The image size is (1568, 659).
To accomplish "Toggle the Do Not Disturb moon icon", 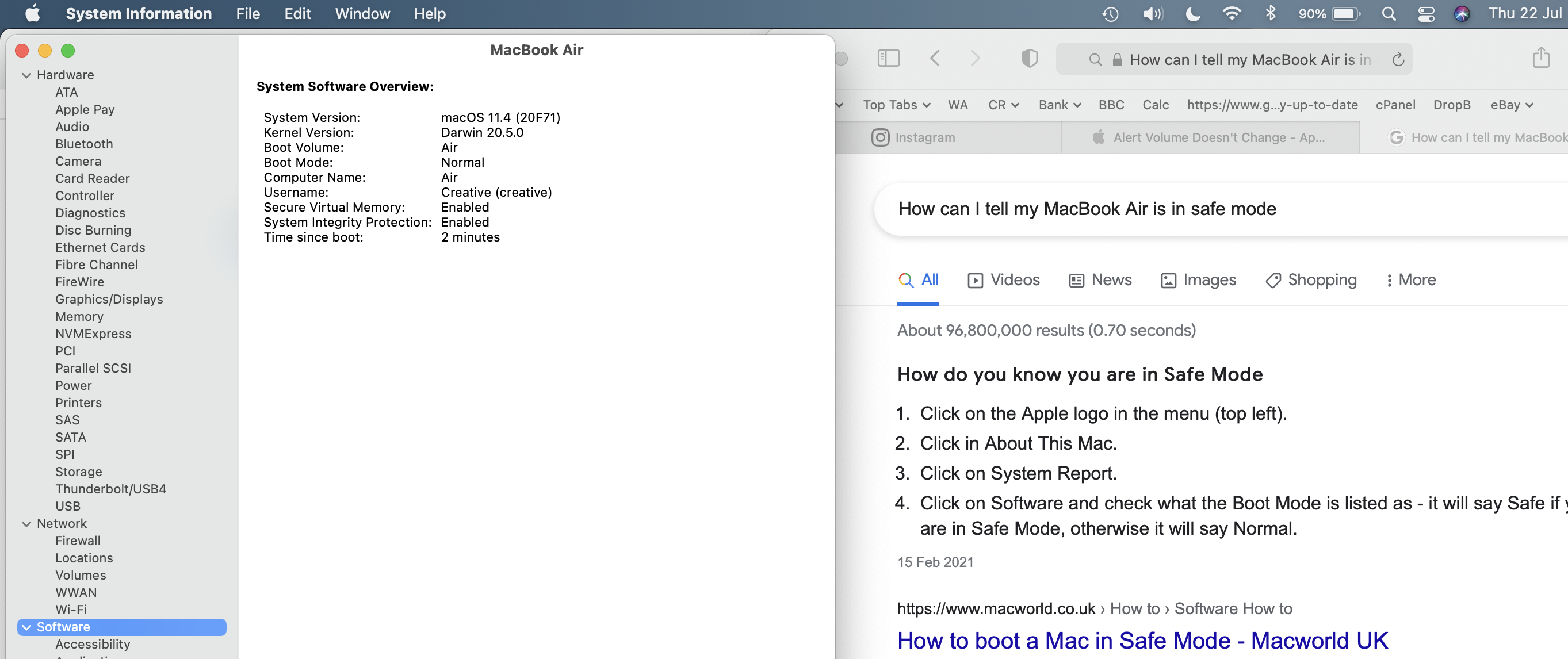I will 1192,13.
